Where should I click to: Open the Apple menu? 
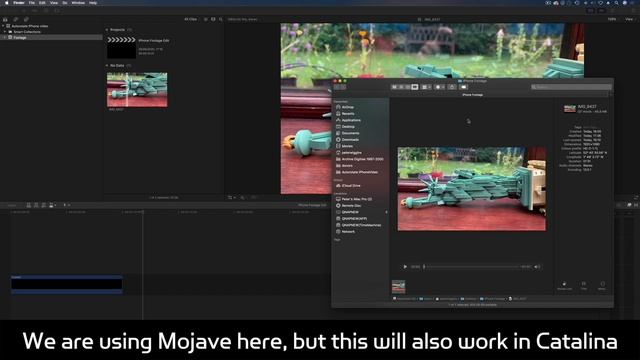(7, 3)
